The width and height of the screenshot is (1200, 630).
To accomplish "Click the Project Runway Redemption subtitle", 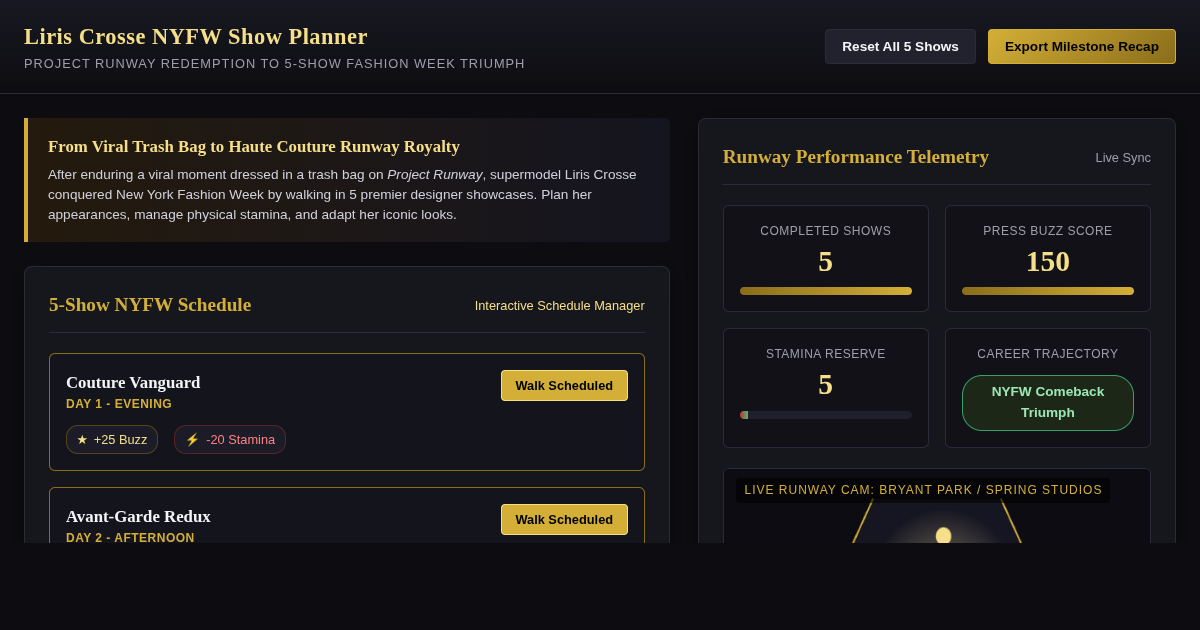I will (x=274, y=63).
